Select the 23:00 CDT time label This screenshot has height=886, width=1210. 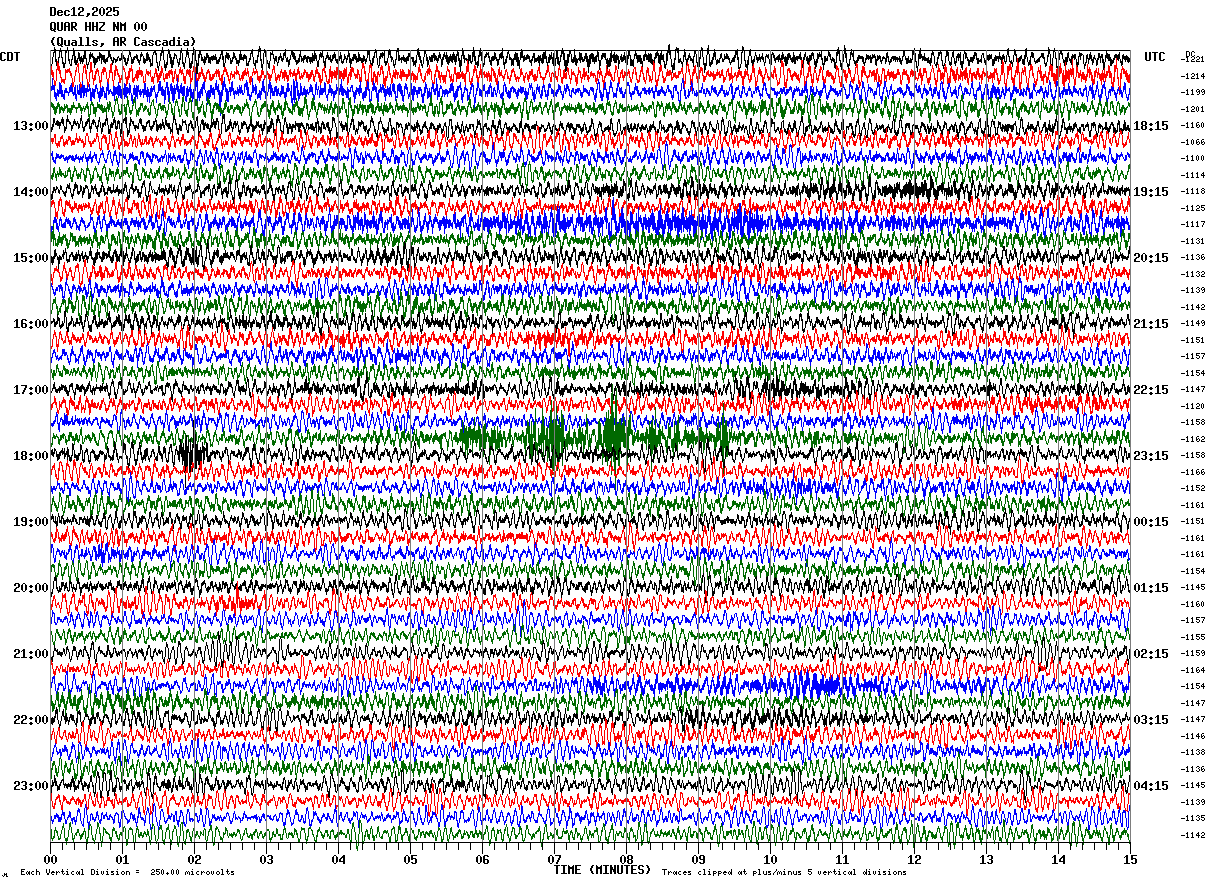point(30,786)
